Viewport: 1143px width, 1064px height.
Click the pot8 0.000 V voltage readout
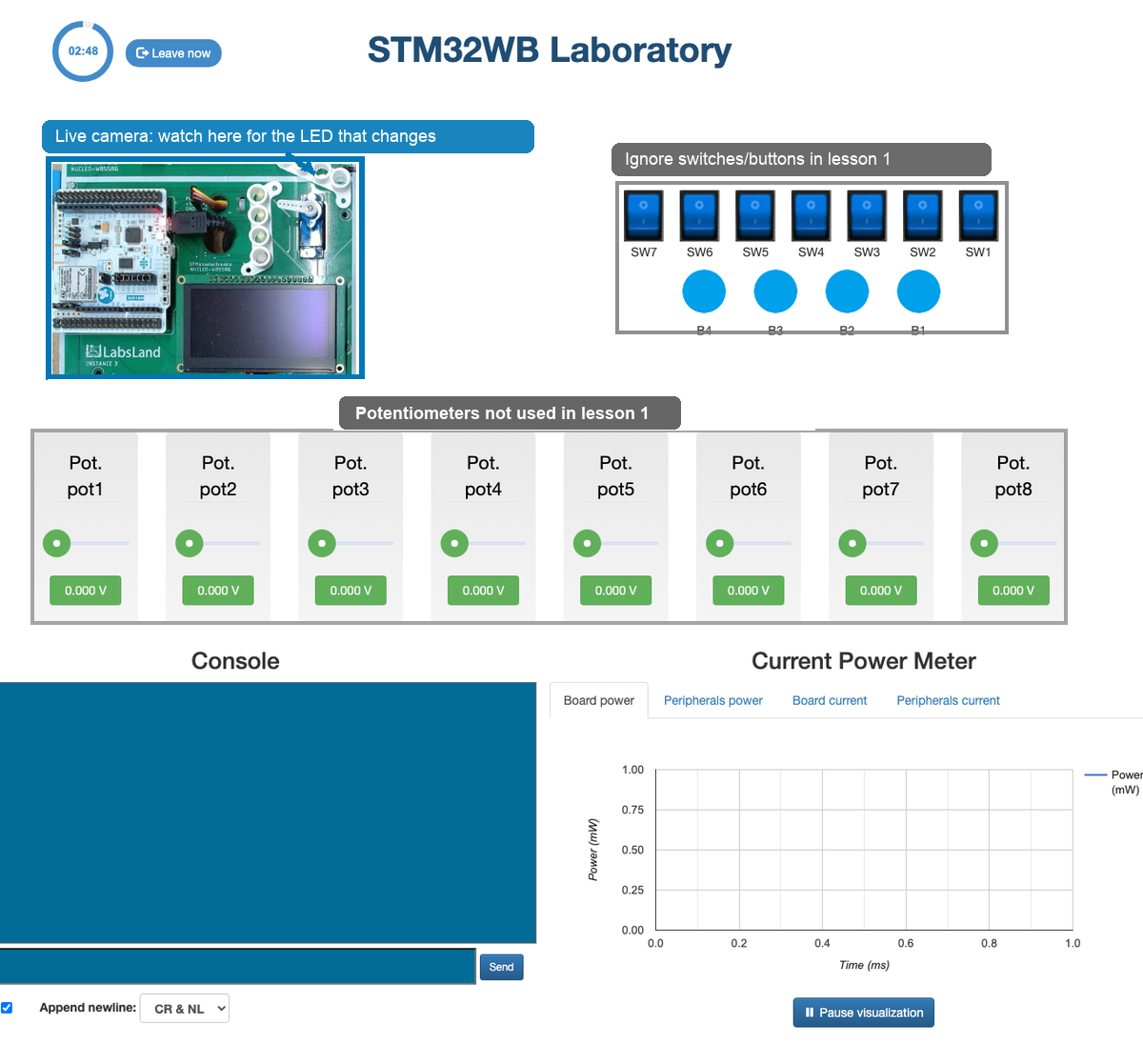click(x=1013, y=591)
